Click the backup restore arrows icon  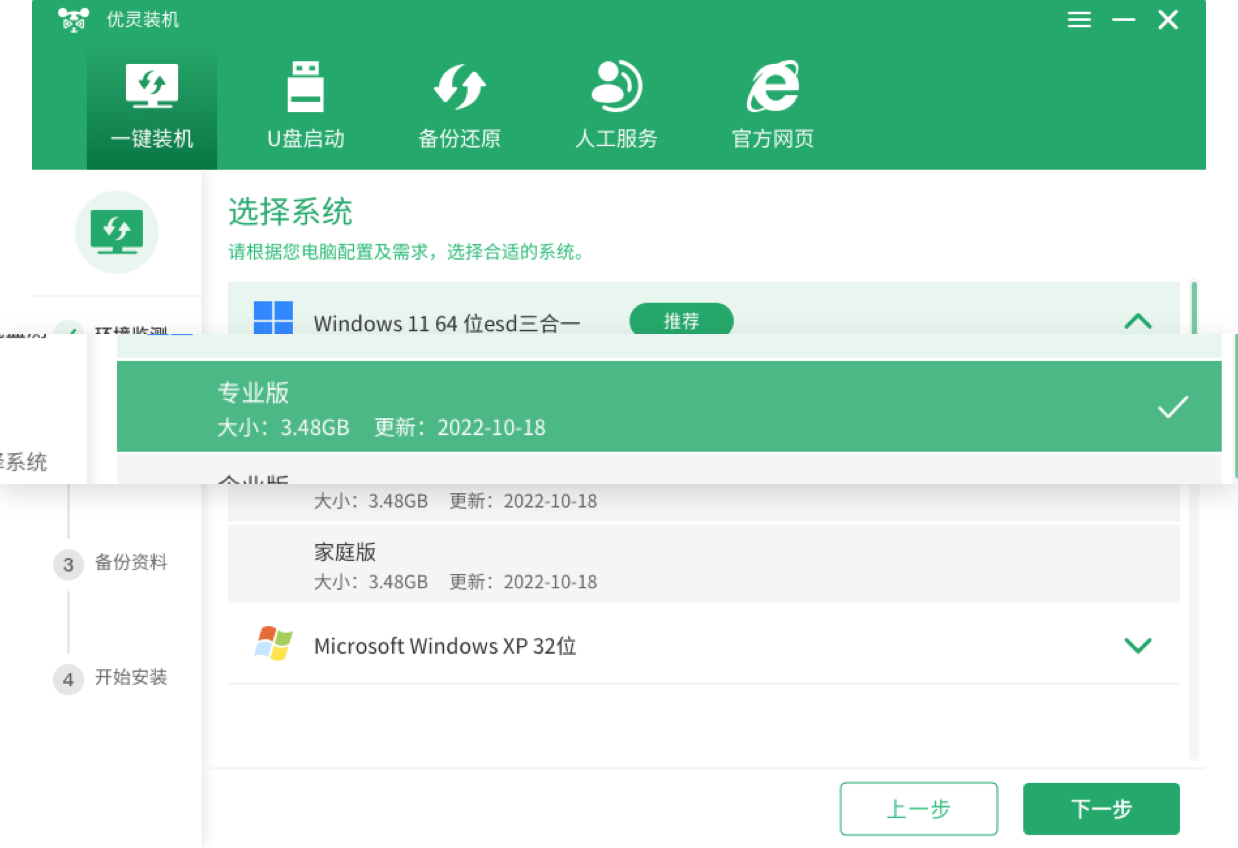[459, 86]
